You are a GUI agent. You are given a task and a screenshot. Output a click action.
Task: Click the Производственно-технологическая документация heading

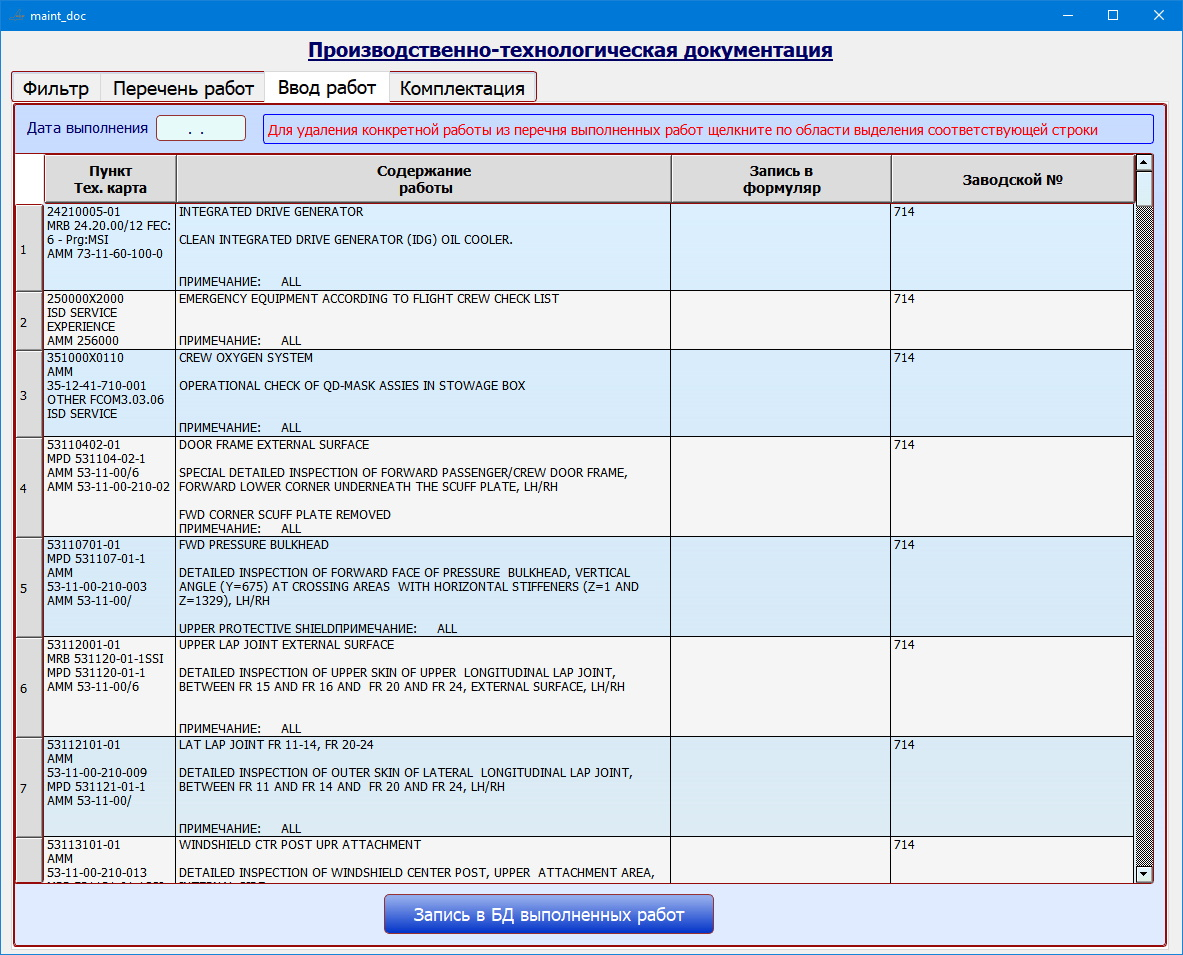pyautogui.click(x=570, y=50)
